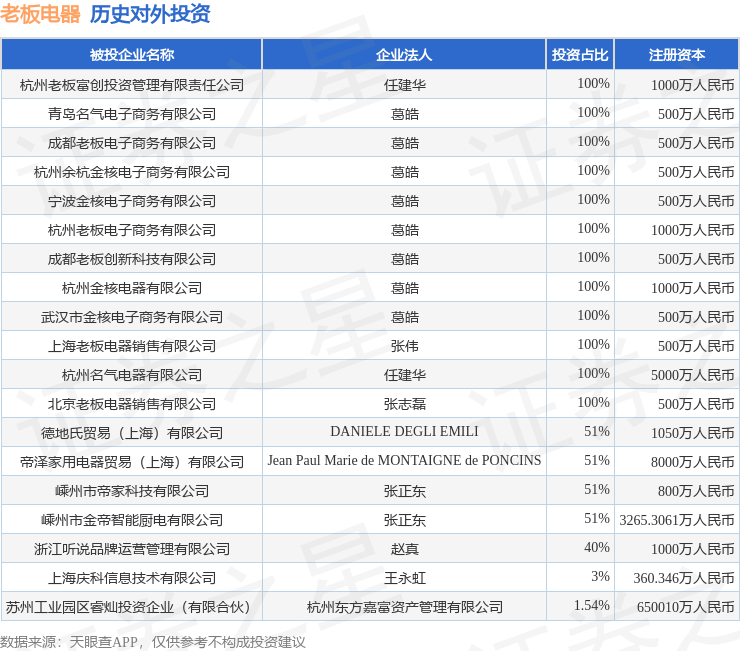Click the 被投企业名称 column header
Viewport: 740px width, 651px height.
[132, 55]
